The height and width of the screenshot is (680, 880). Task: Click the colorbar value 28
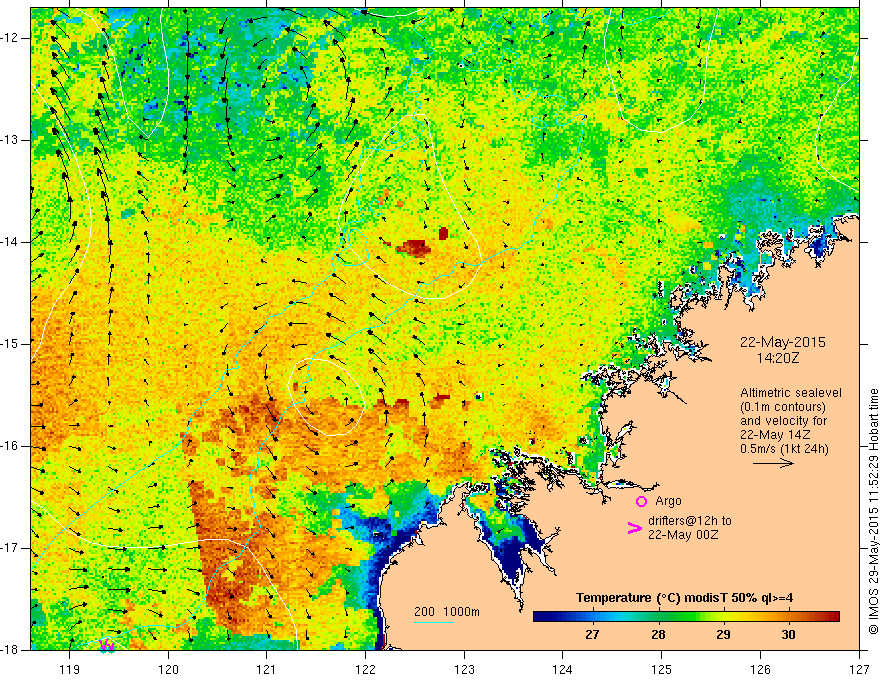click(x=658, y=635)
